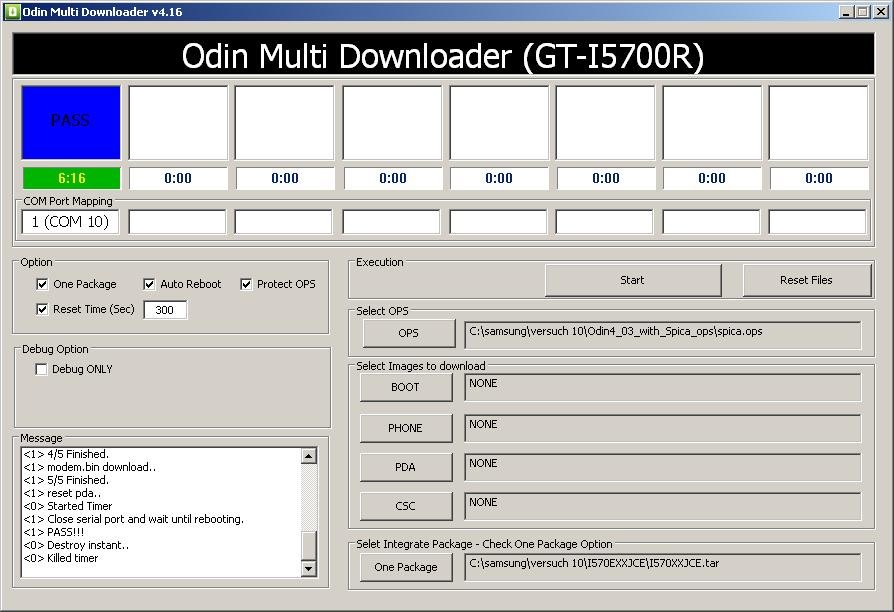Screen dimensions: 894x612
Task: Click 'Close serial port and wait until rebooting' line
Action: (x=133, y=520)
